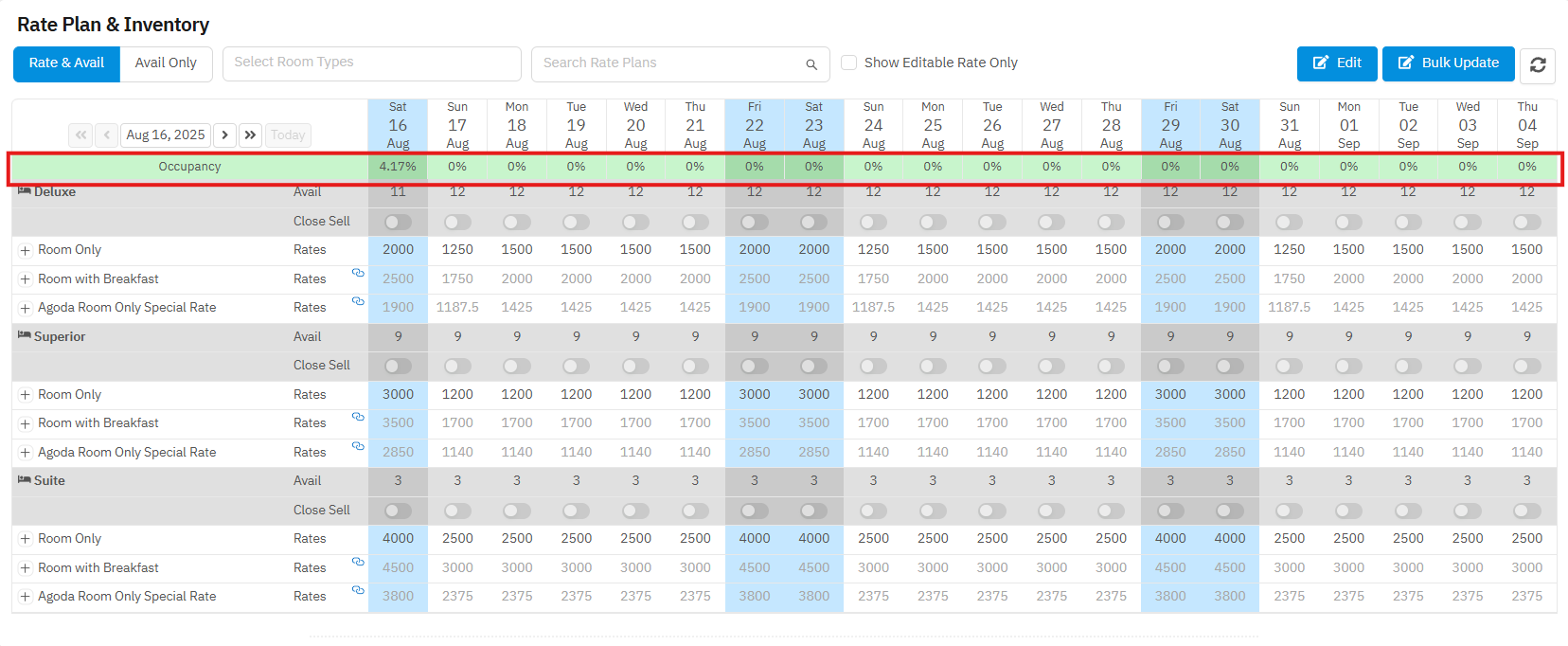Image resolution: width=1568 pixels, height=646 pixels.
Task: Click link icon for Suite Agoda Special Rate
Action: 358,590
